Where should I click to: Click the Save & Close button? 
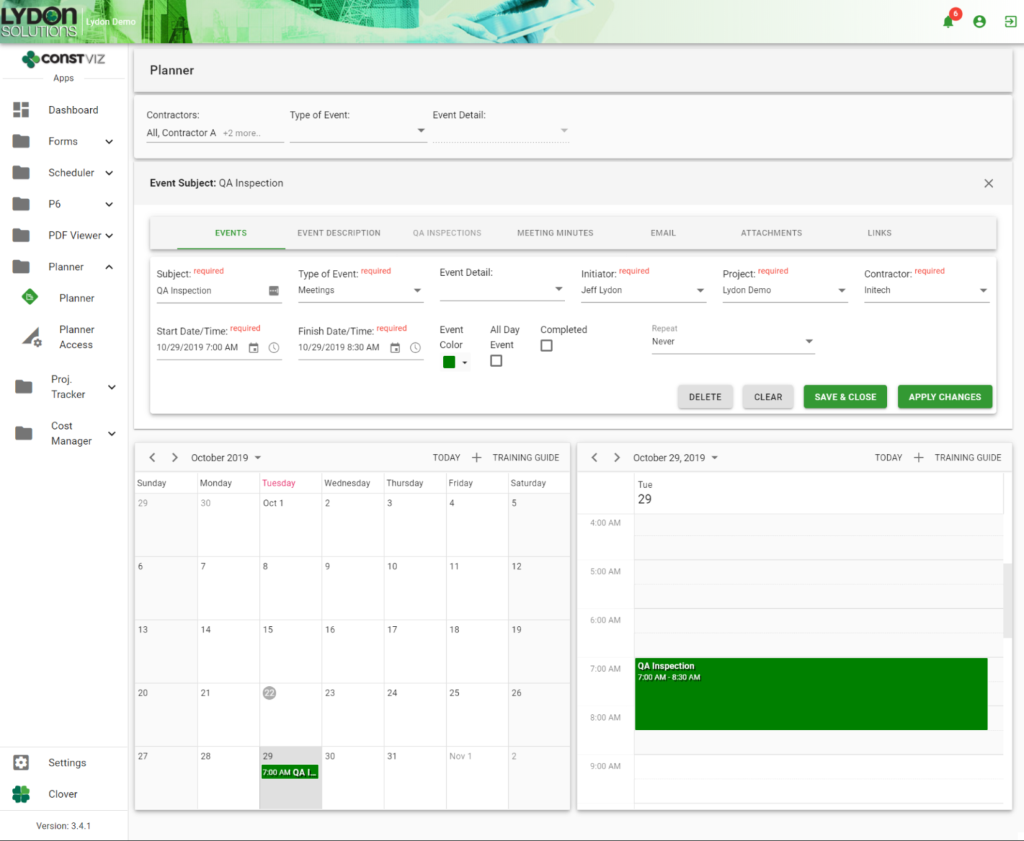pyautogui.click(x=845, y=397)
